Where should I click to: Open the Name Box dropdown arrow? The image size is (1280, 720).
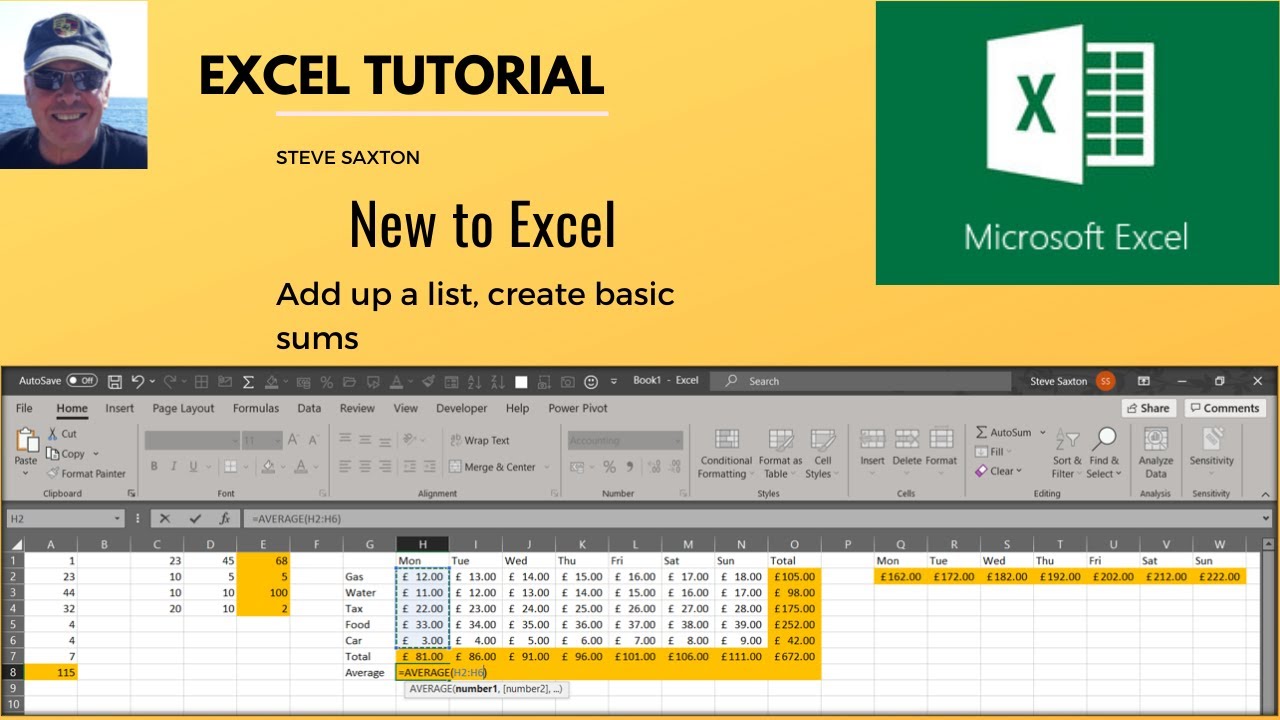click(118, 519)
